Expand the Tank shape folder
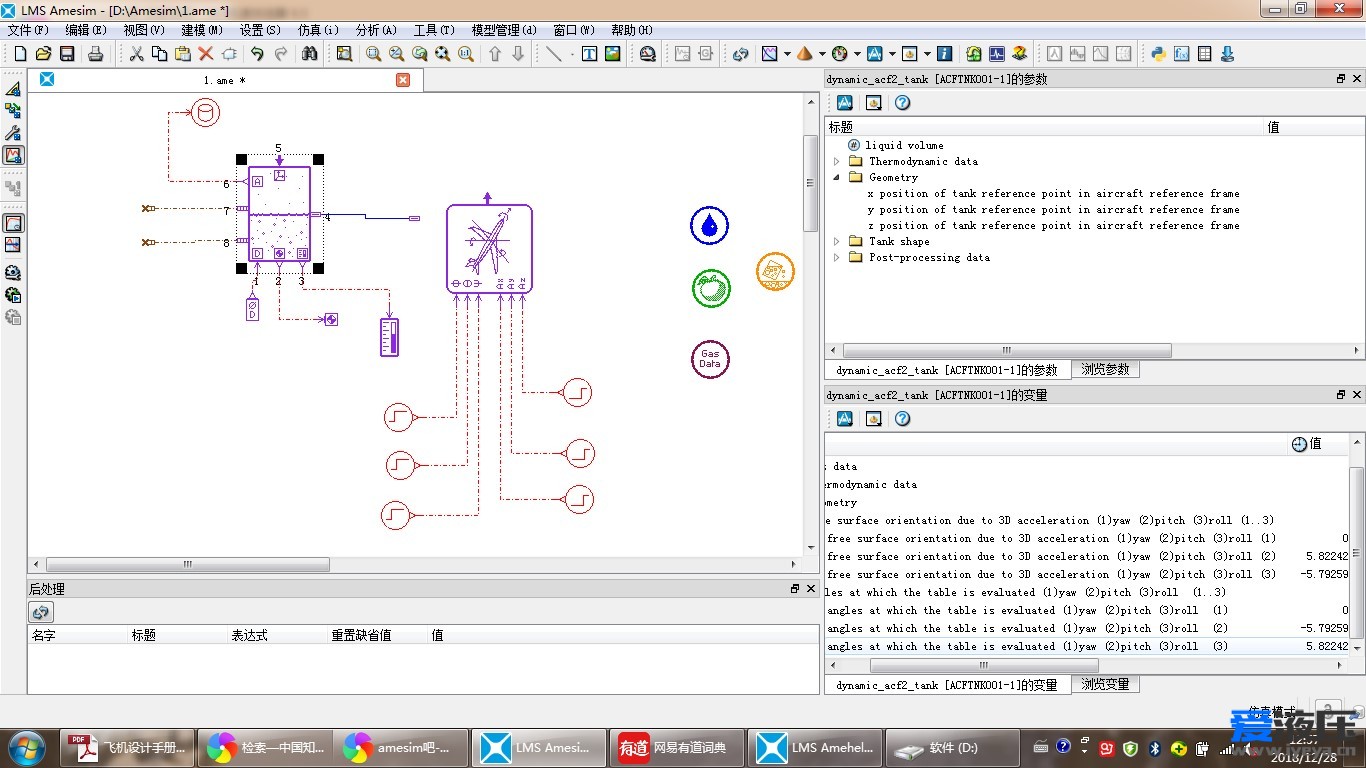Viewport: 1366px width, 768px height. 838,241
